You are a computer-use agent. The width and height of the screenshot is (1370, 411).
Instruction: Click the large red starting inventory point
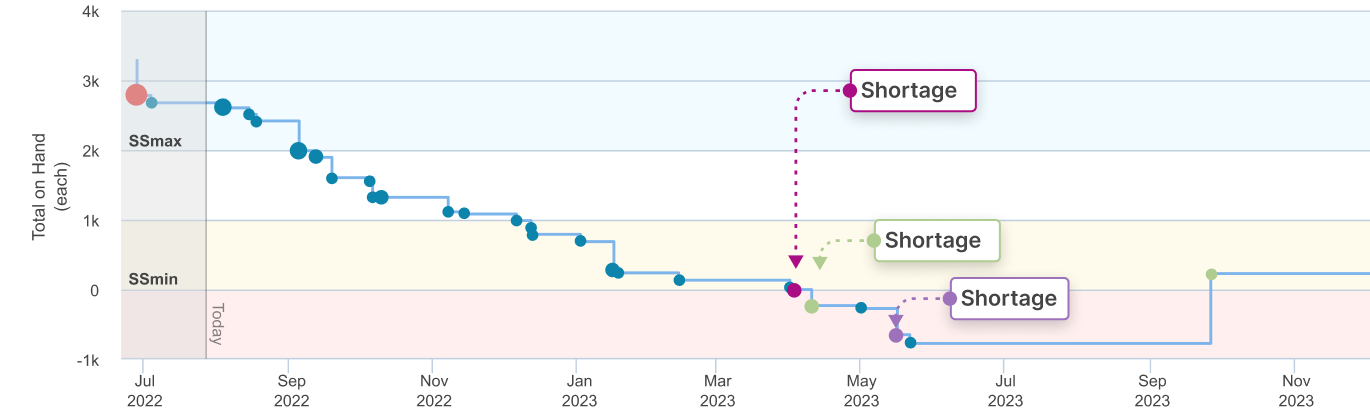pyautogui.click(x=137, y=95)
